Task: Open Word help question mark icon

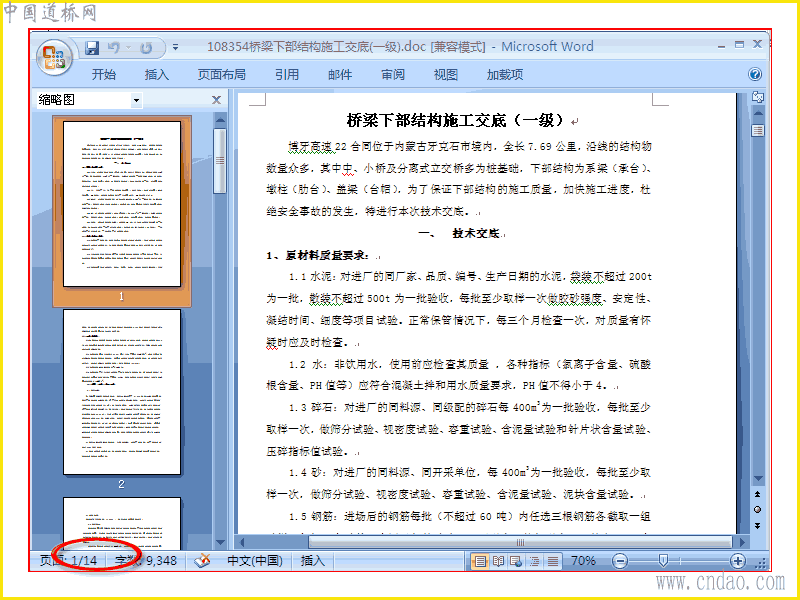Action: [755, 74]
